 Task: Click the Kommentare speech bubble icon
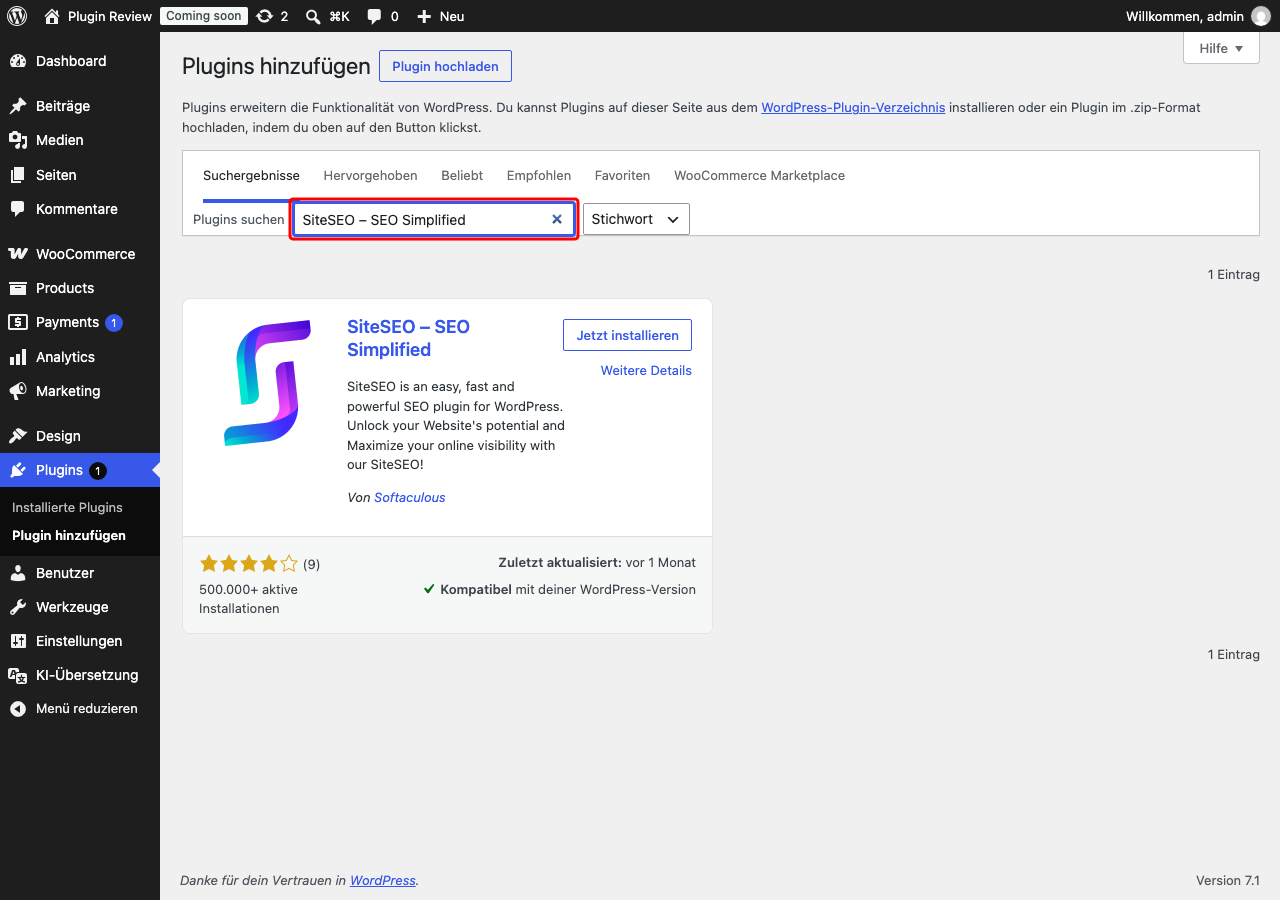click(x=18, y=209)
